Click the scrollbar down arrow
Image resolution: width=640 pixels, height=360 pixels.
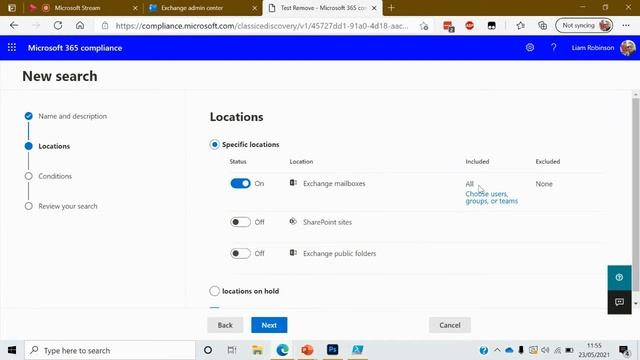636,303
